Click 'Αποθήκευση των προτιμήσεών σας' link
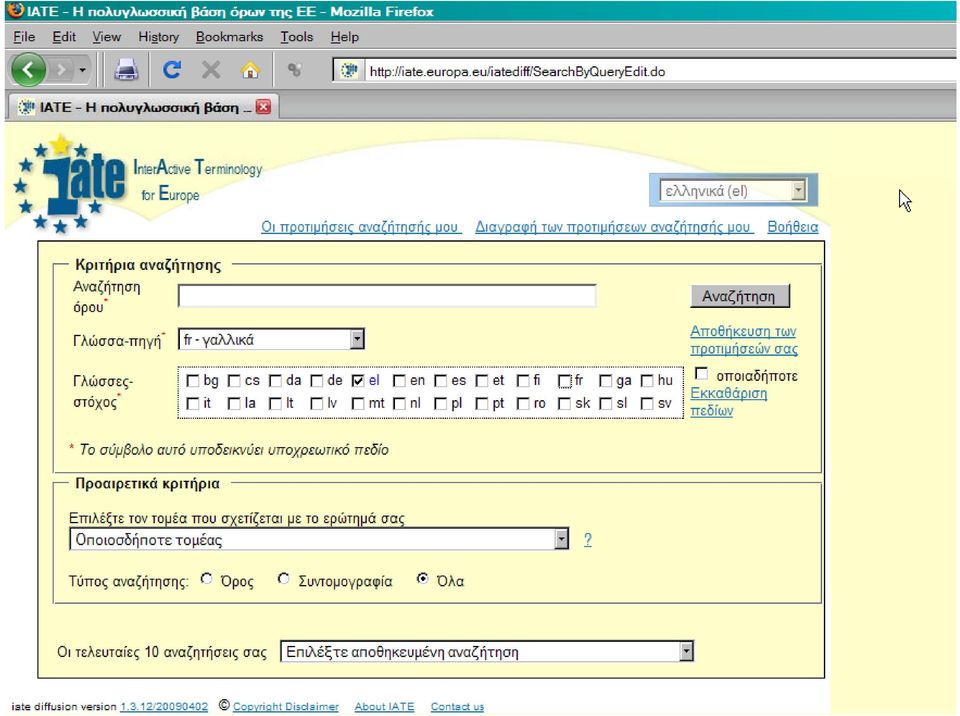The width and height of the screenshot is (960, 716). pos(744,340)
